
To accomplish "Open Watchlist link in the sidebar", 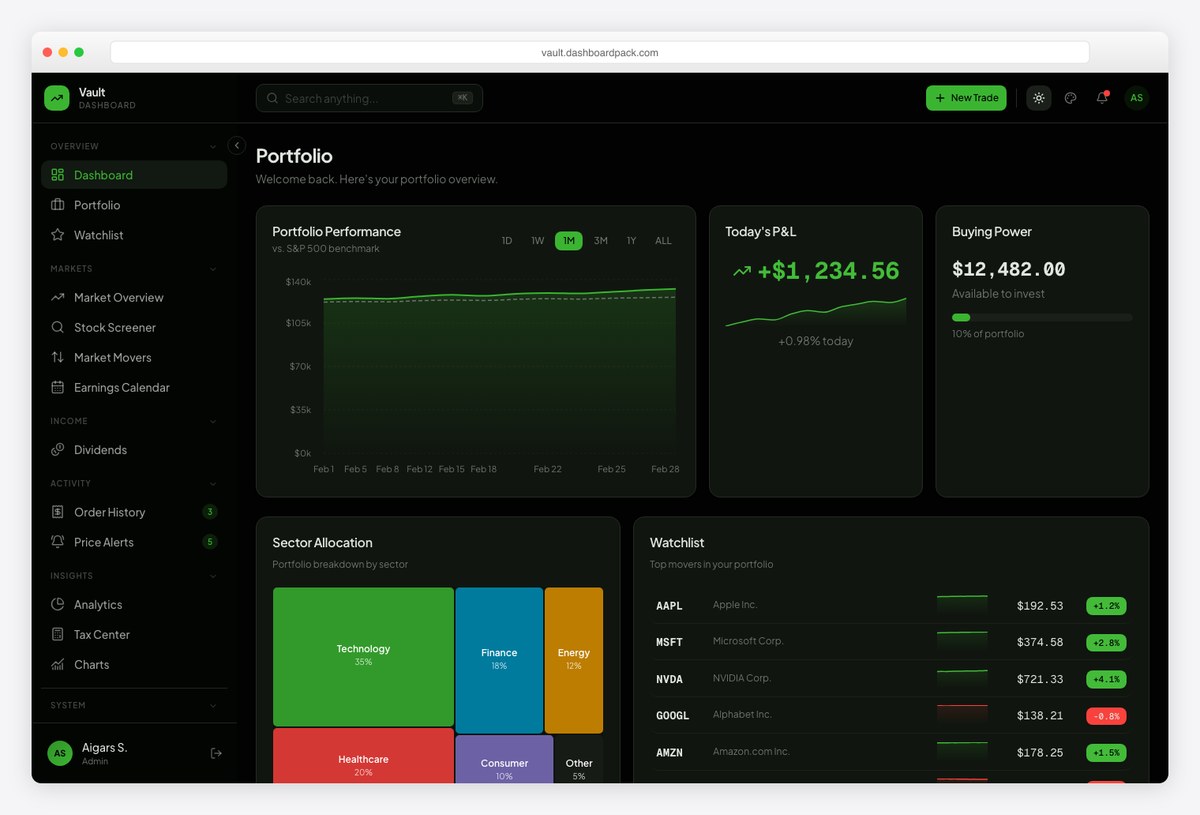I will click(x=134, y=235).
